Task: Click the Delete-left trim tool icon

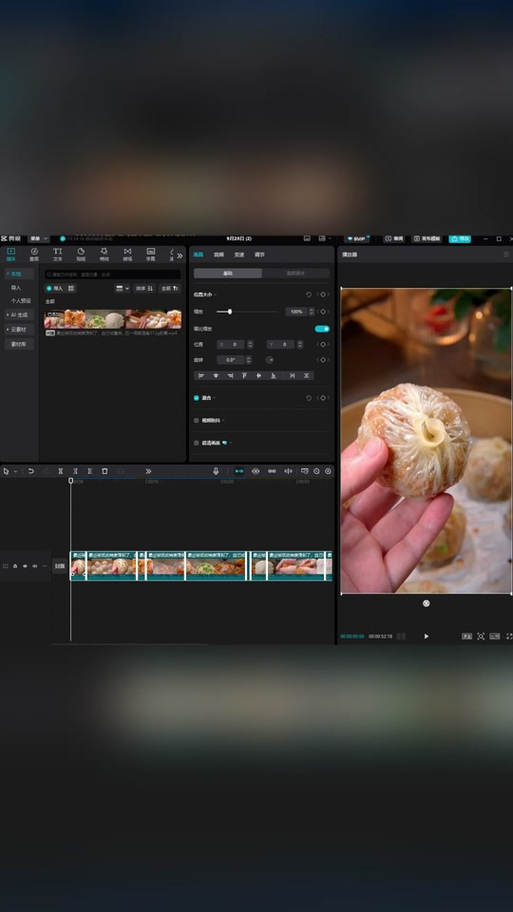Action: (x=75, y=471)
